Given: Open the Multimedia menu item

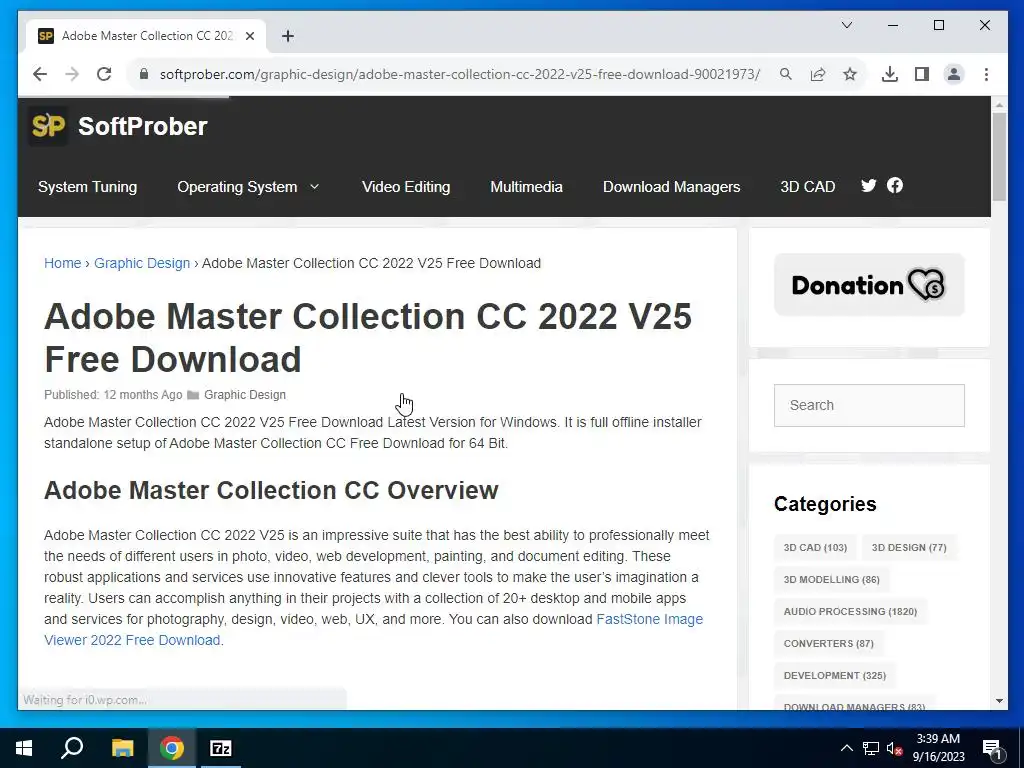Looking at the screenshot, I should pos(526,187).
